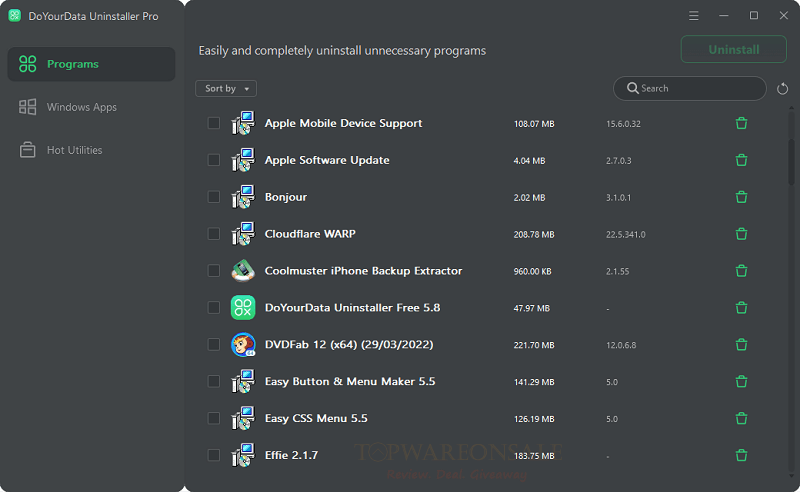Check the DoYourData Uninstaller Free 5.8 checkbox

214,307
